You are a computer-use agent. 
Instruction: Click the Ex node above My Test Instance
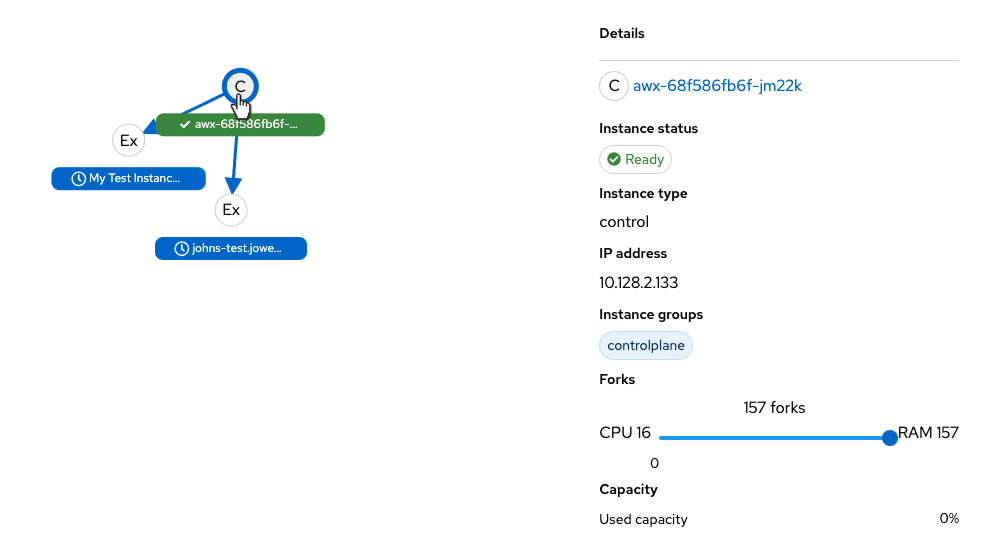click(128, 141)
